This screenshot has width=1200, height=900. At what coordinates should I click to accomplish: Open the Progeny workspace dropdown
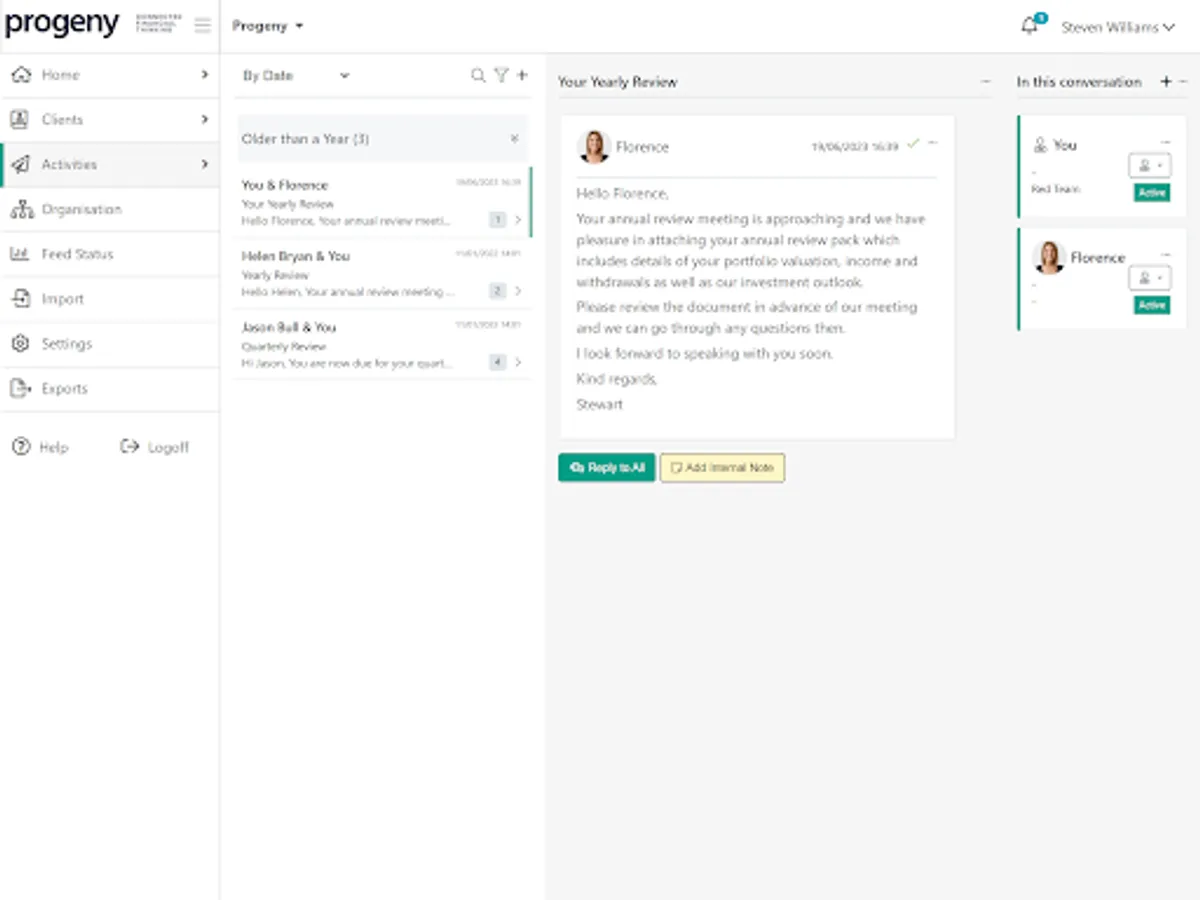coord(266,25)
